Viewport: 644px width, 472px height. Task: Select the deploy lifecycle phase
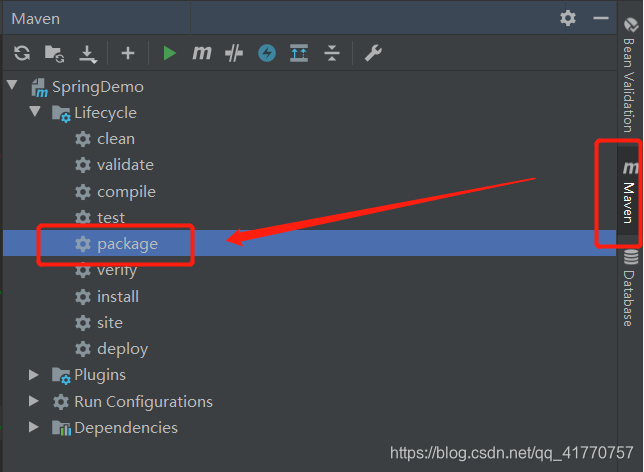point(122,349)
